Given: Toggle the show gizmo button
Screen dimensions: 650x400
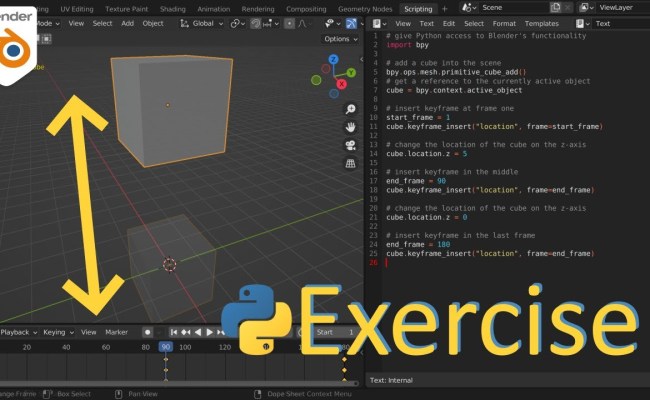Looking at the screenshot, I should coord(351,24).
